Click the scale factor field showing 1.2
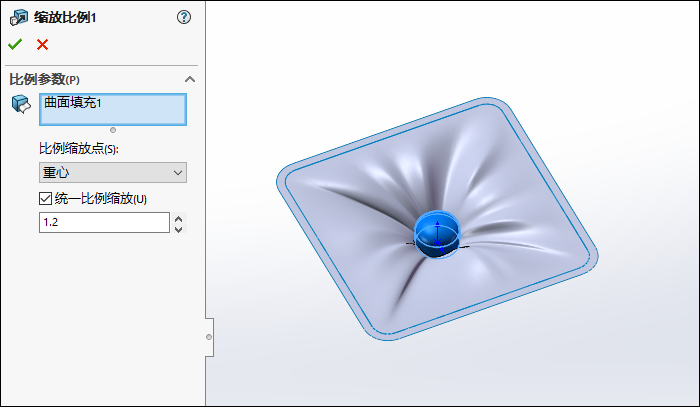 coord(104,222)
